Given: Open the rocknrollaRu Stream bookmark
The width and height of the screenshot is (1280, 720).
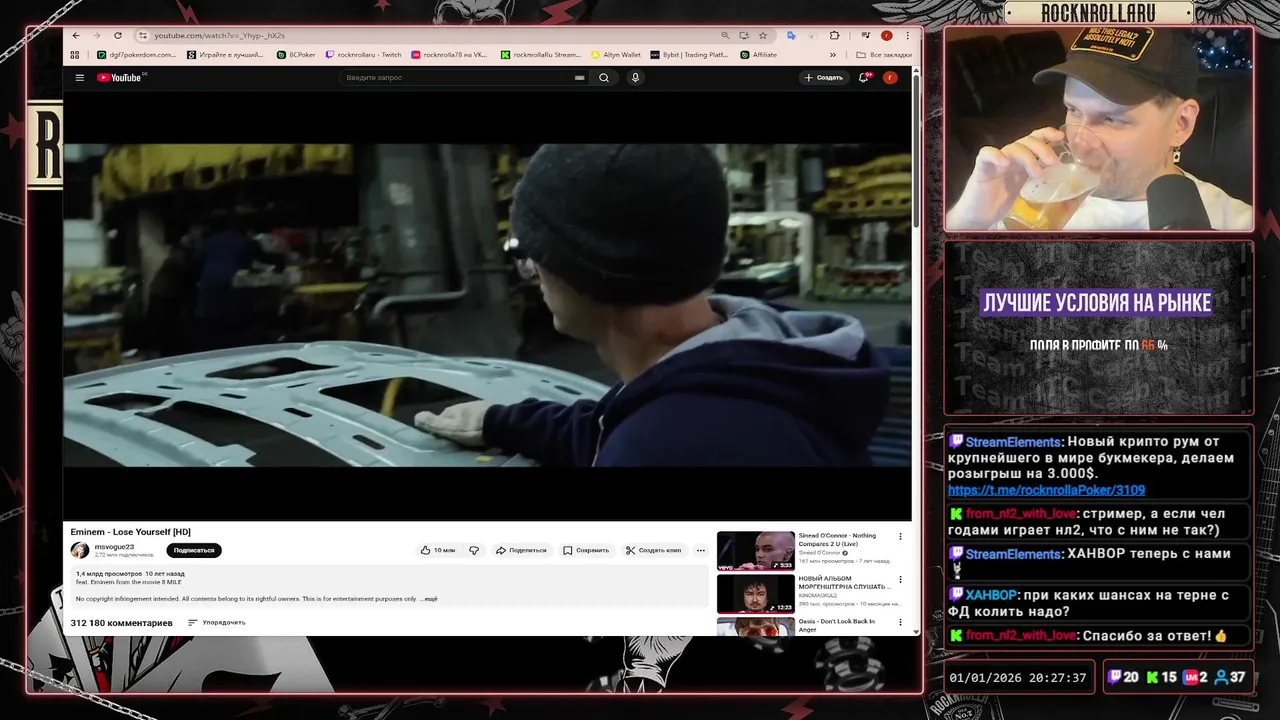Looking at the screenshot, I should (541, 55).
